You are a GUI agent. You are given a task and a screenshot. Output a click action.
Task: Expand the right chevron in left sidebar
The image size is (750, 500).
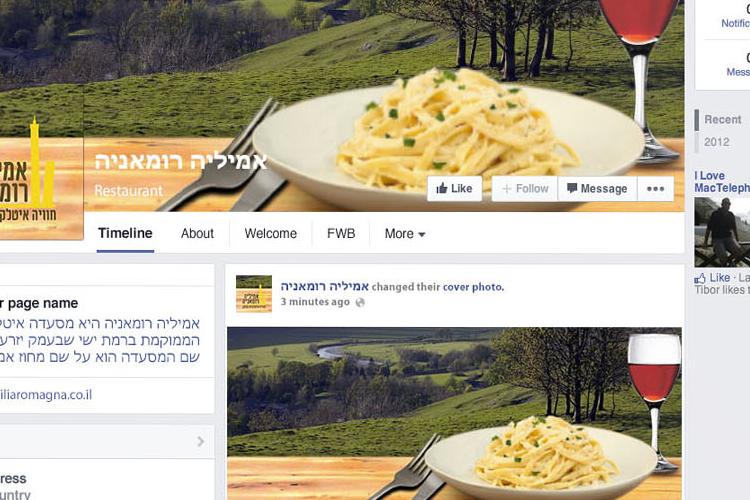pos(200,441)
